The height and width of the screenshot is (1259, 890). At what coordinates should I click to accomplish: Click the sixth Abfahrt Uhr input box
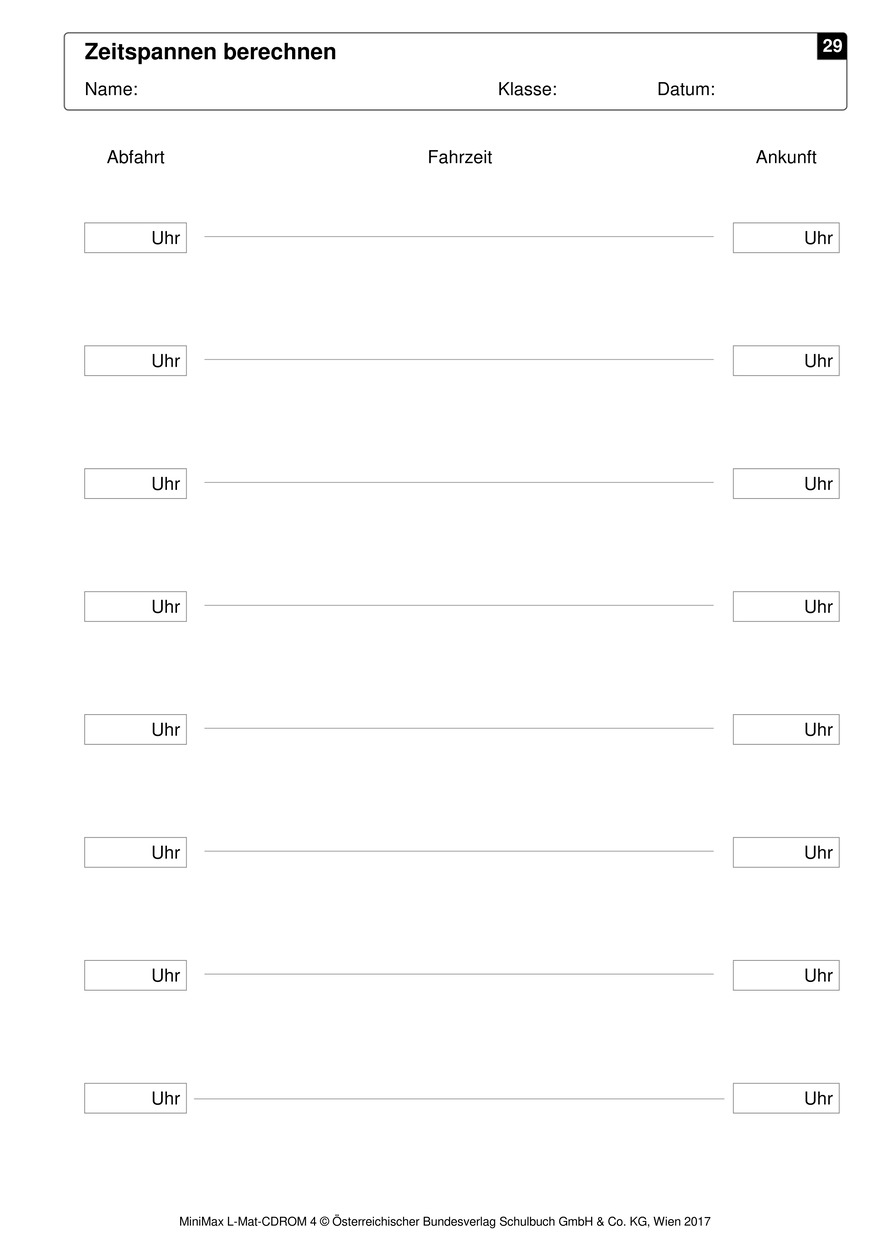tap(135, 853)
